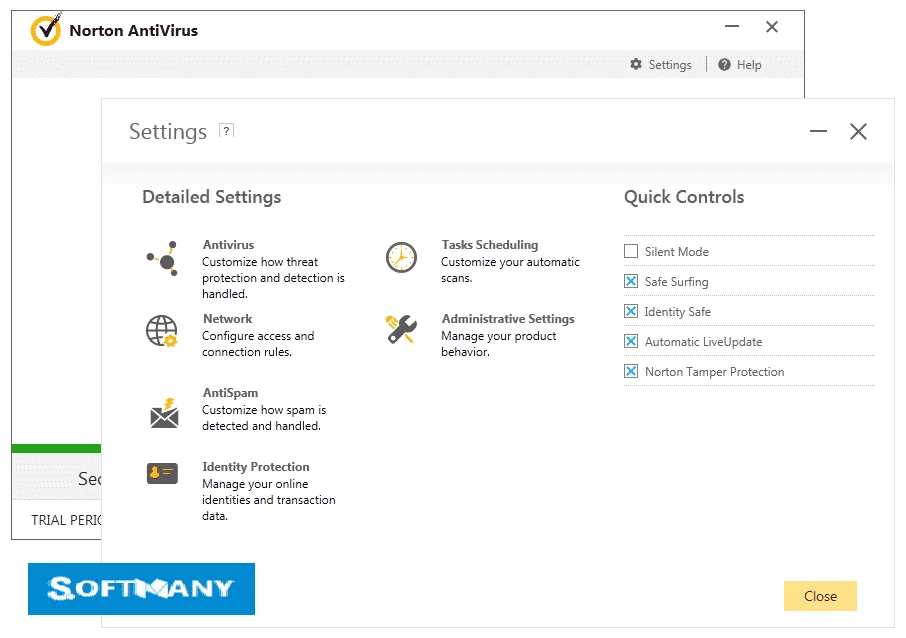Image resolution: width=906 pixels, height=638 pixels.
Task: Minimize the Settings dialog
Action: point(818,132)
